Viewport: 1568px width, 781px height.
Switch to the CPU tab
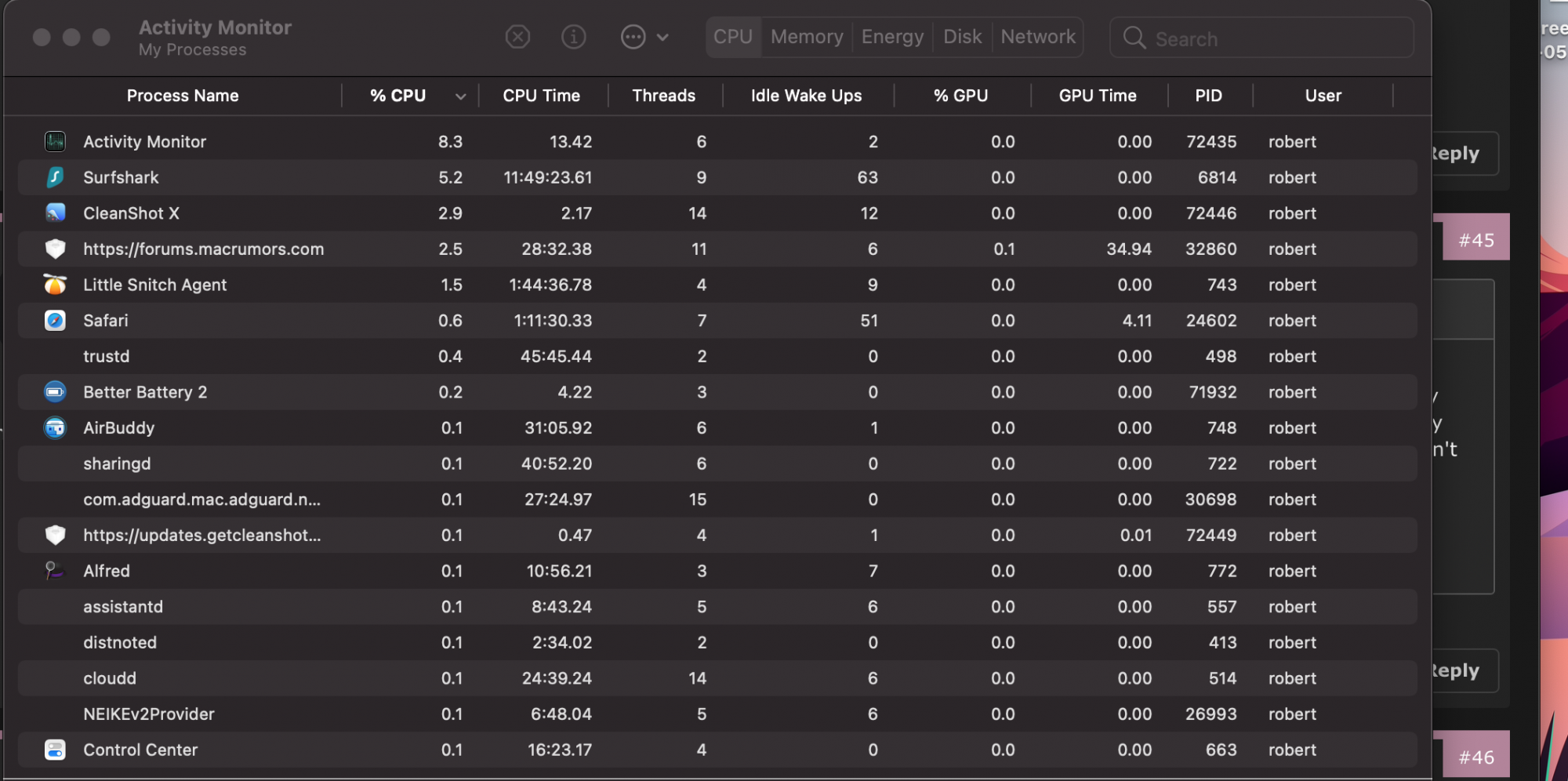pos(733,37)
